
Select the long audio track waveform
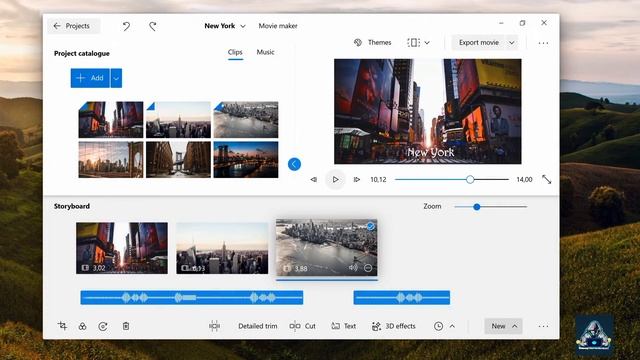pos(192,298)
